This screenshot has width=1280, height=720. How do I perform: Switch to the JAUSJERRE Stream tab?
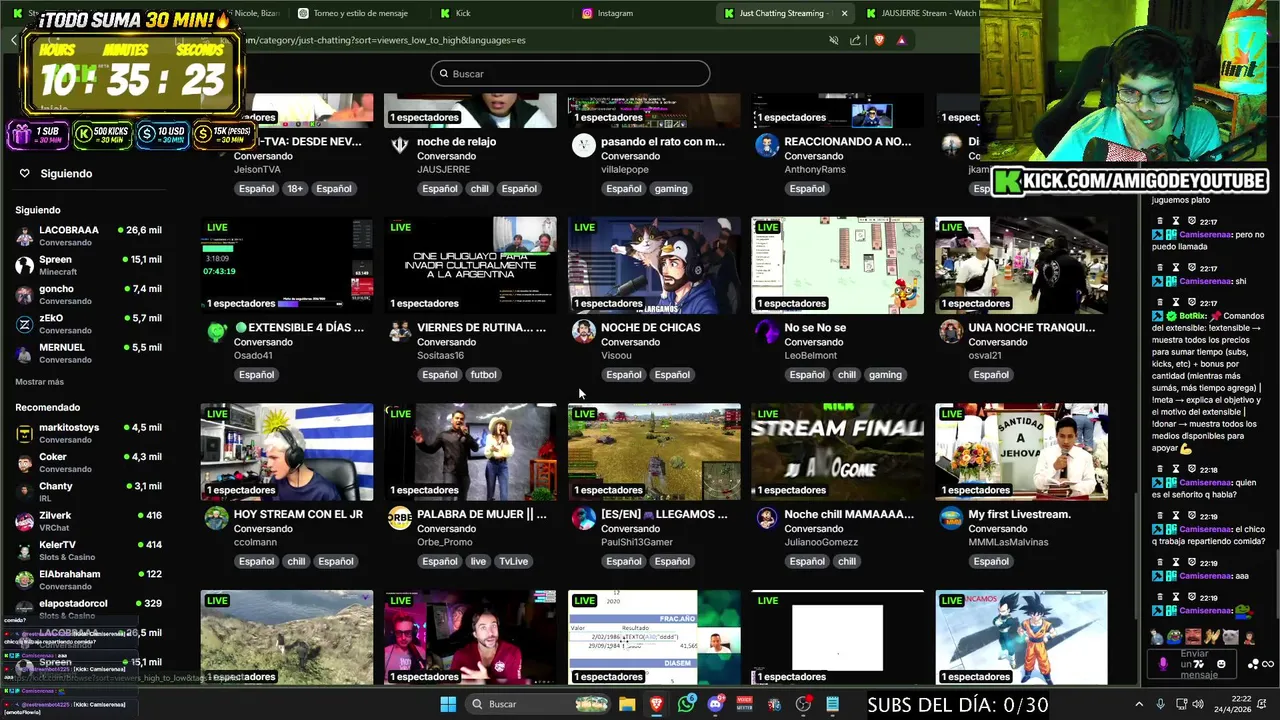(x=920, y=13)
